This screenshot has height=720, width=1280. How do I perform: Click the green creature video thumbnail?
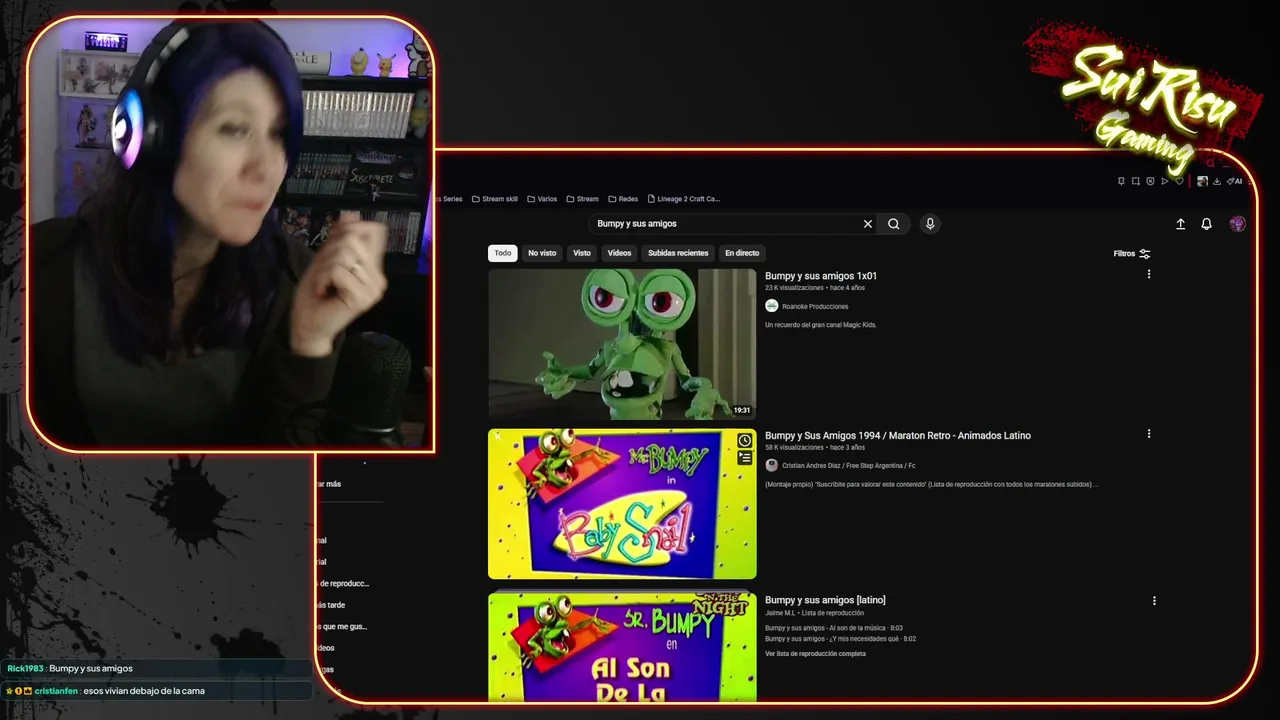622,344
